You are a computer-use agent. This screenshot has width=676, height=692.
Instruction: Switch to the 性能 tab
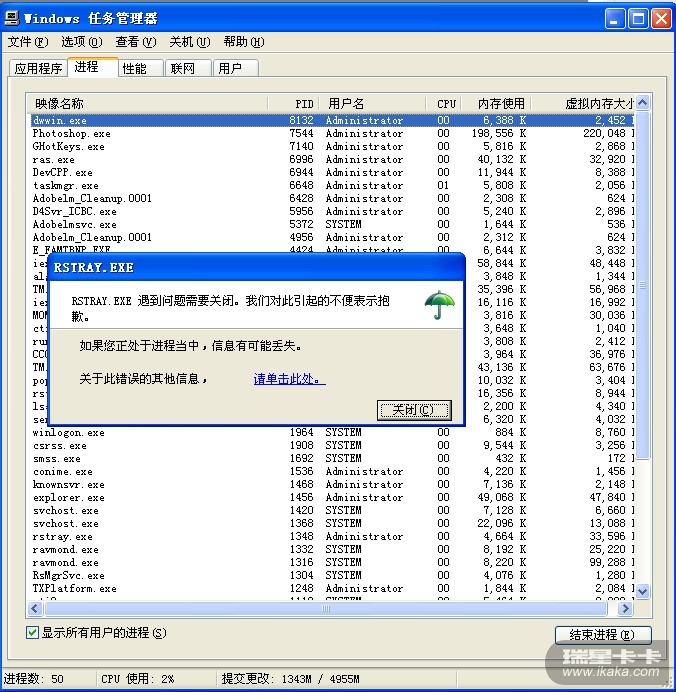[141, 68]
